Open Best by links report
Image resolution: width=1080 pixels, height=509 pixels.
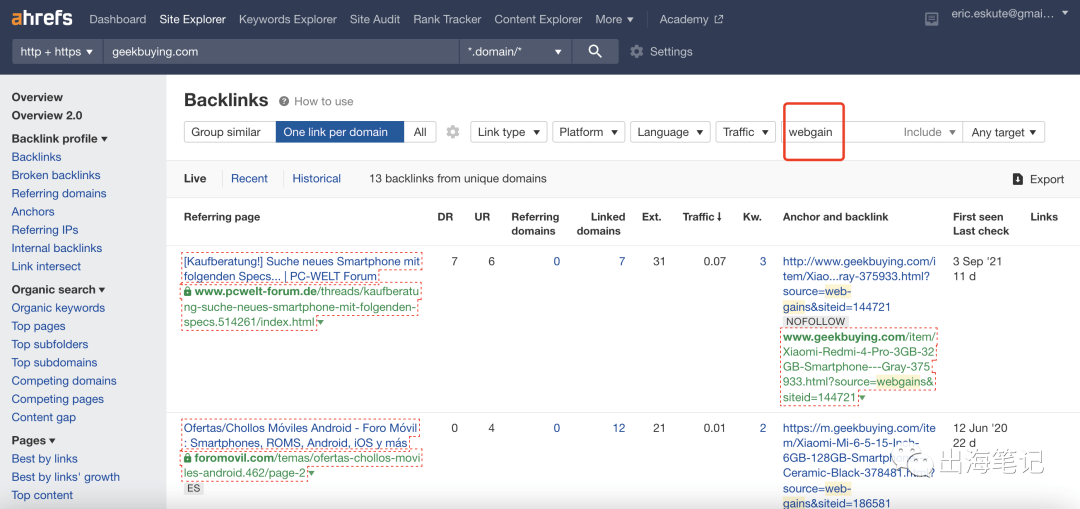(x=45, y=459)
